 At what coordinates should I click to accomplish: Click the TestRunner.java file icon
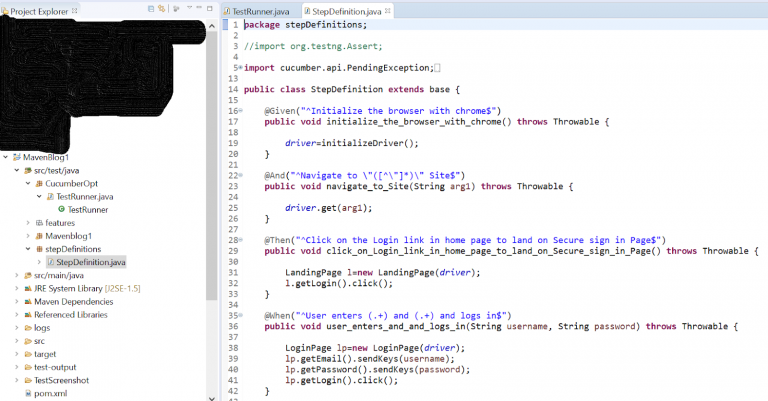(x=50, y=196)
